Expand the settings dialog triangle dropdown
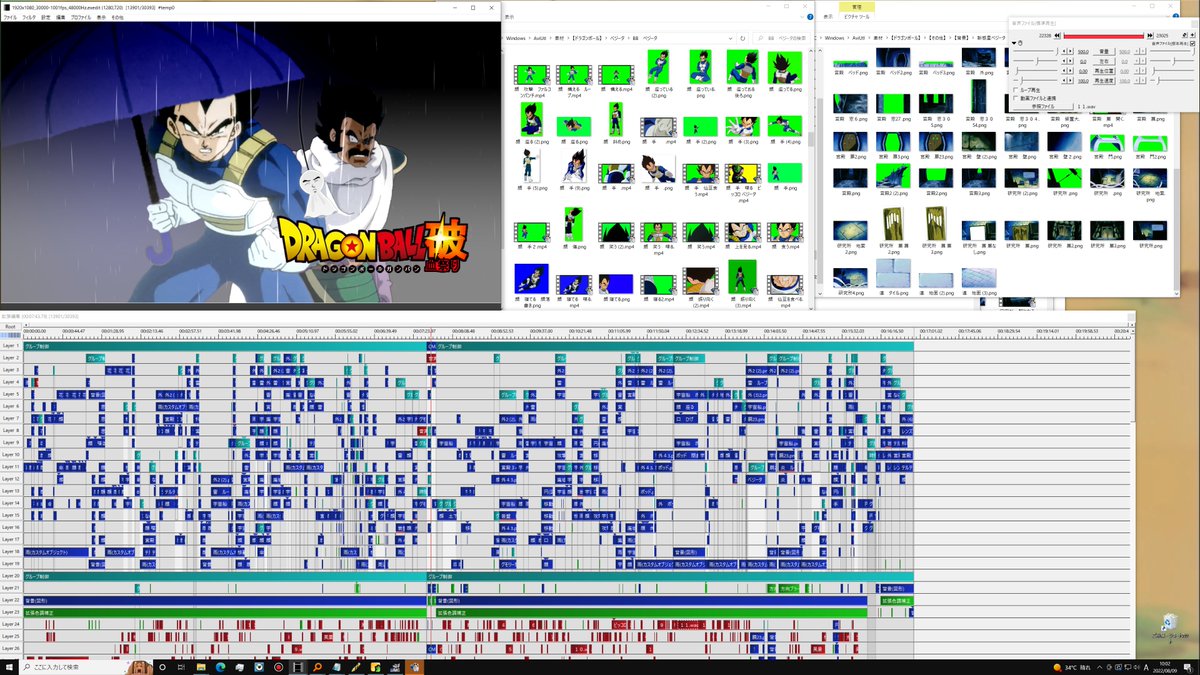 (x=1014, y=43)
